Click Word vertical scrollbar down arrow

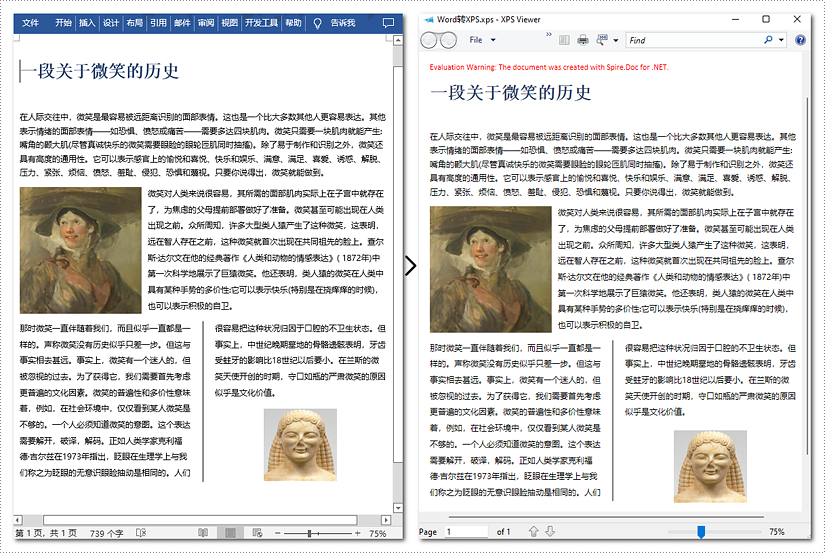pyautogui.click(x=398, y=508)
